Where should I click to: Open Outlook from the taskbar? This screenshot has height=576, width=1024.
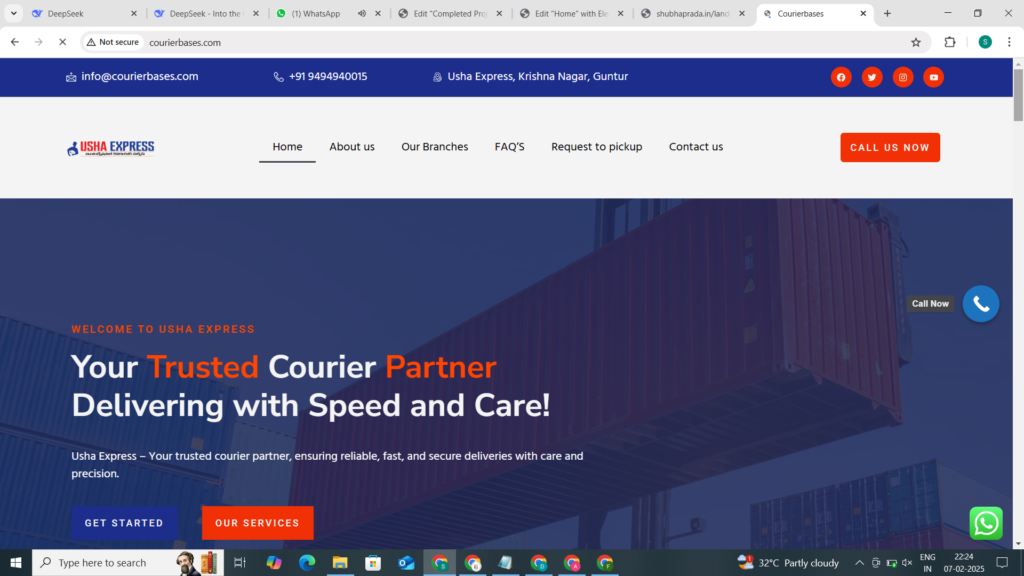point(406,562)
